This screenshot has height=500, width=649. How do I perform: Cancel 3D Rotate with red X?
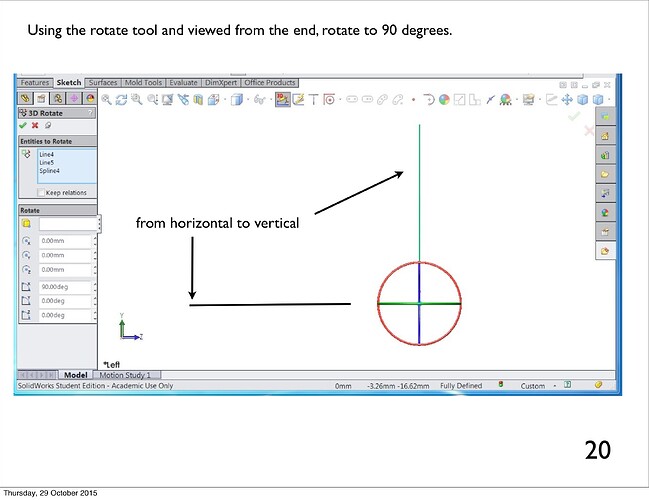point(35,125)
